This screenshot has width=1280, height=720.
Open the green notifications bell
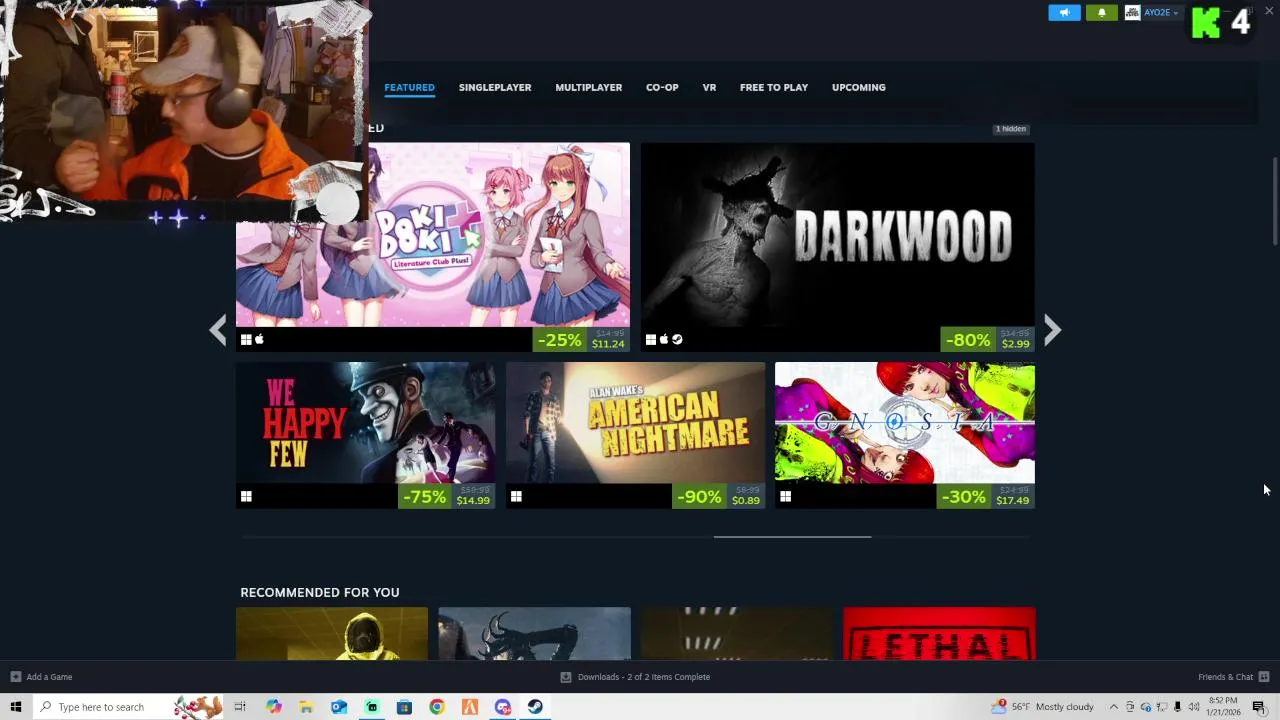[1102, 13]
